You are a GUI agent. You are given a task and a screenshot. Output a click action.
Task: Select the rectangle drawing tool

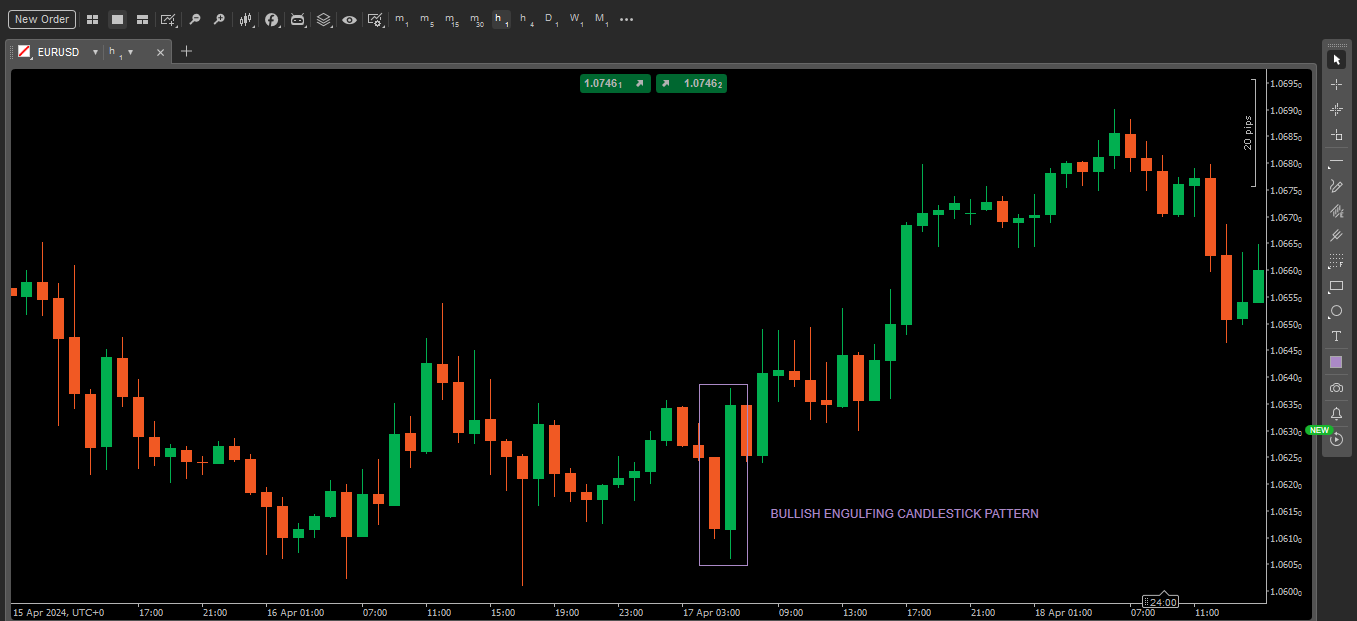[1336, 287]
